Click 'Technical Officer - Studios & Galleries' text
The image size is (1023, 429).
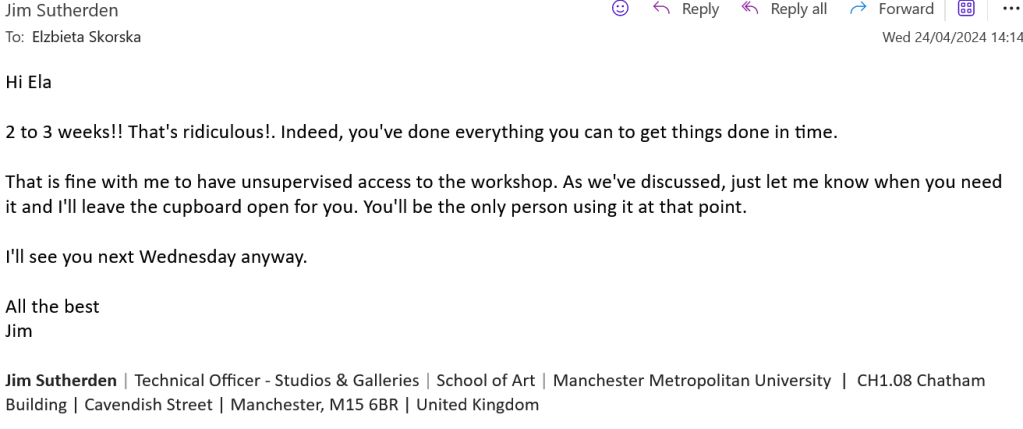276,380
